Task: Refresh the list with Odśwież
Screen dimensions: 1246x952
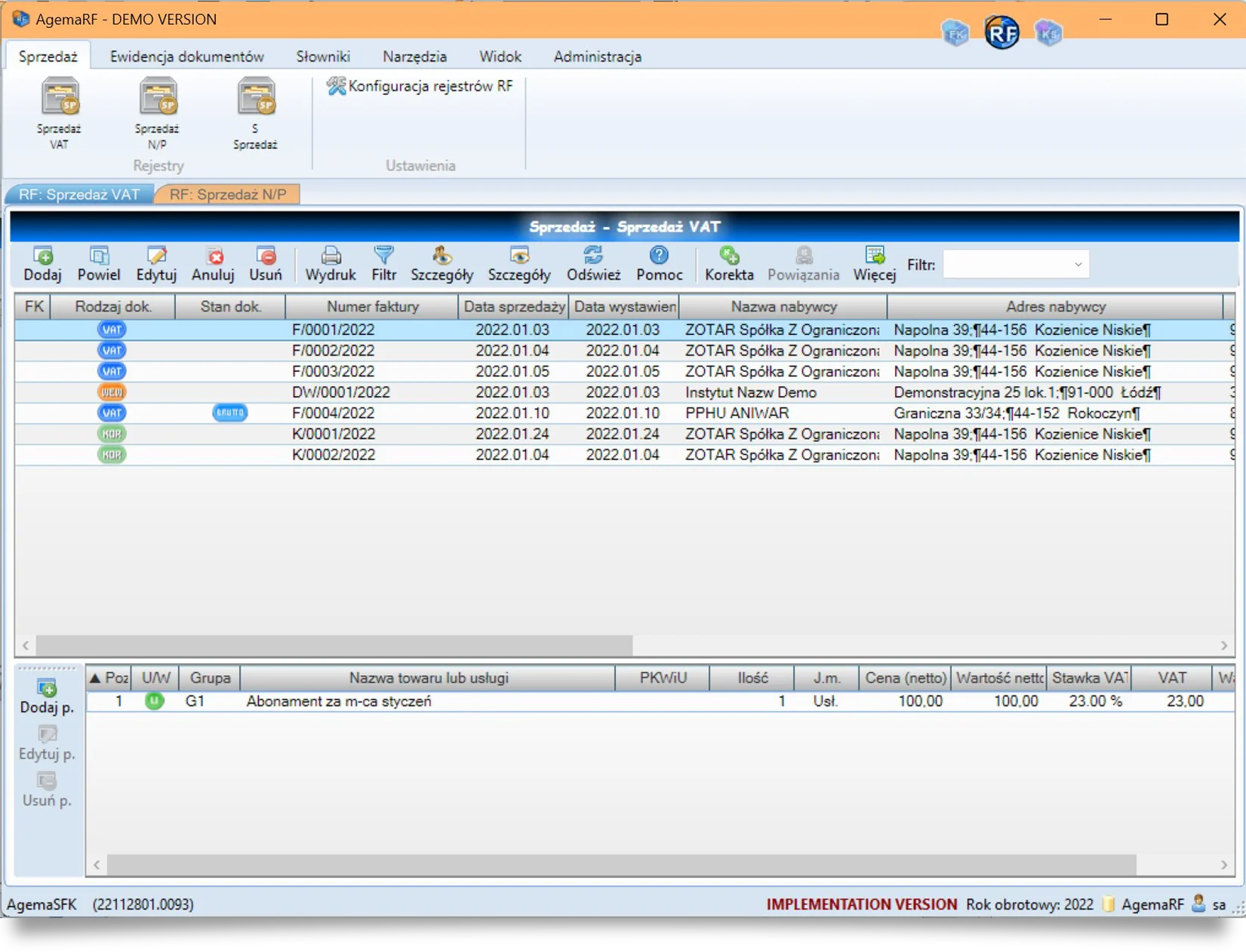Action: [x=593, y=263]
